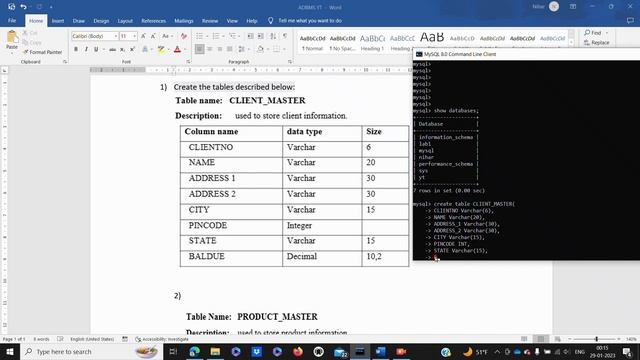The height and width of the screenshot is (360, 640).
Task: Toggle subscript formatting
Action: [122, 49]
